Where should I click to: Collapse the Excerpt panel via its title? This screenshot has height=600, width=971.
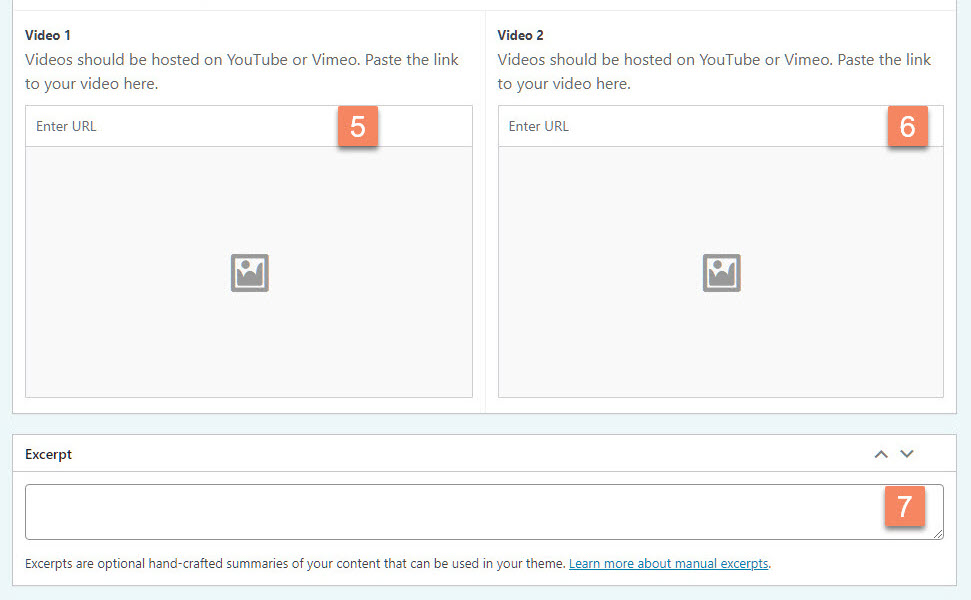point(49,454)
